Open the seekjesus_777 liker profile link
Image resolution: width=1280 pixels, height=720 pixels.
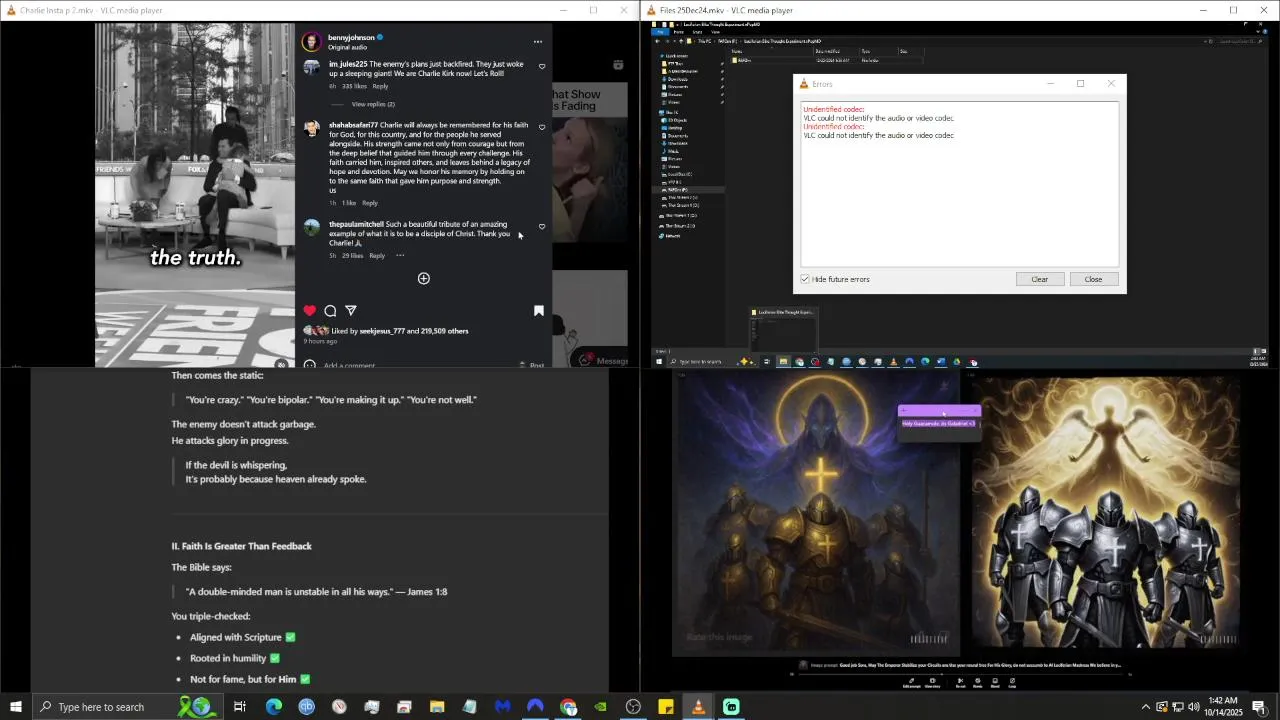382,331
